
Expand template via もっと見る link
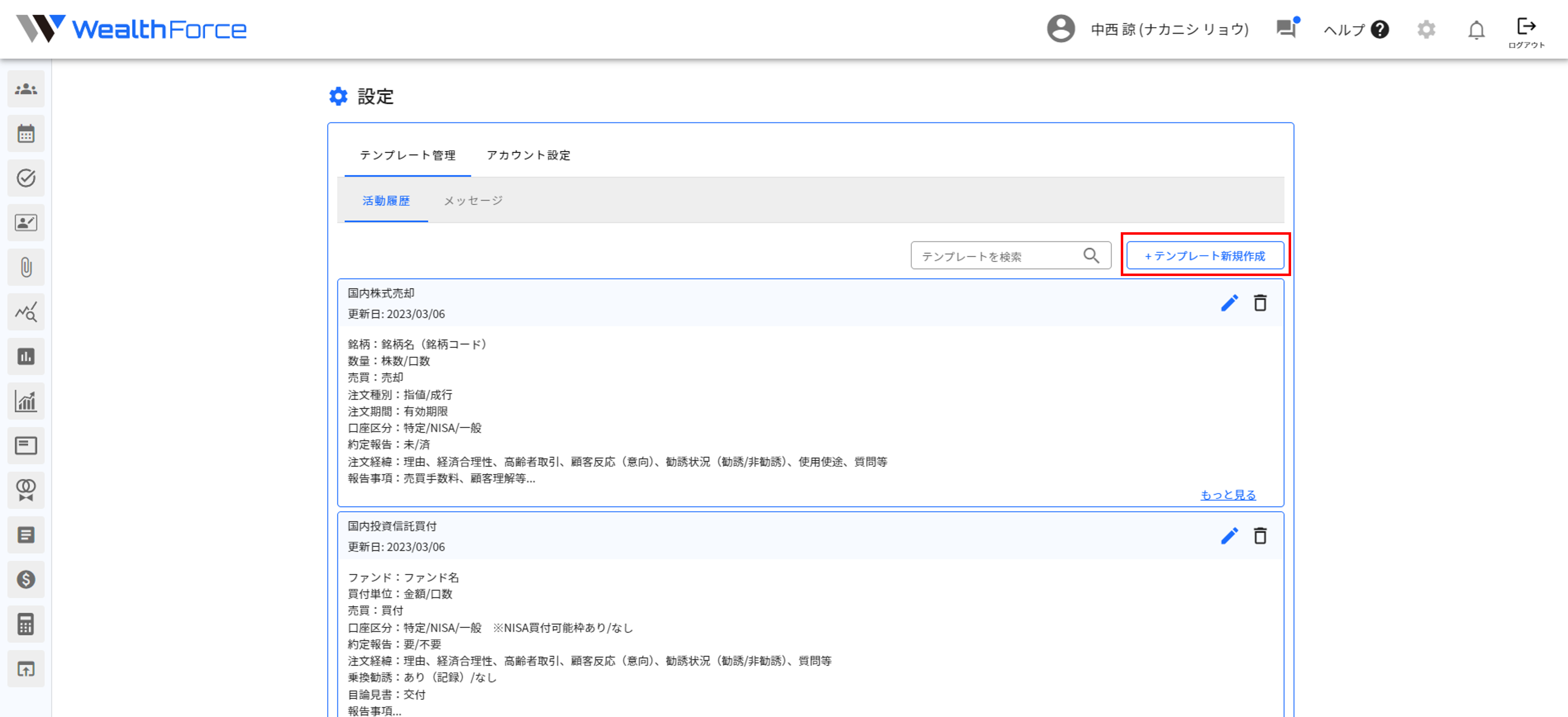coord(1228,494)
